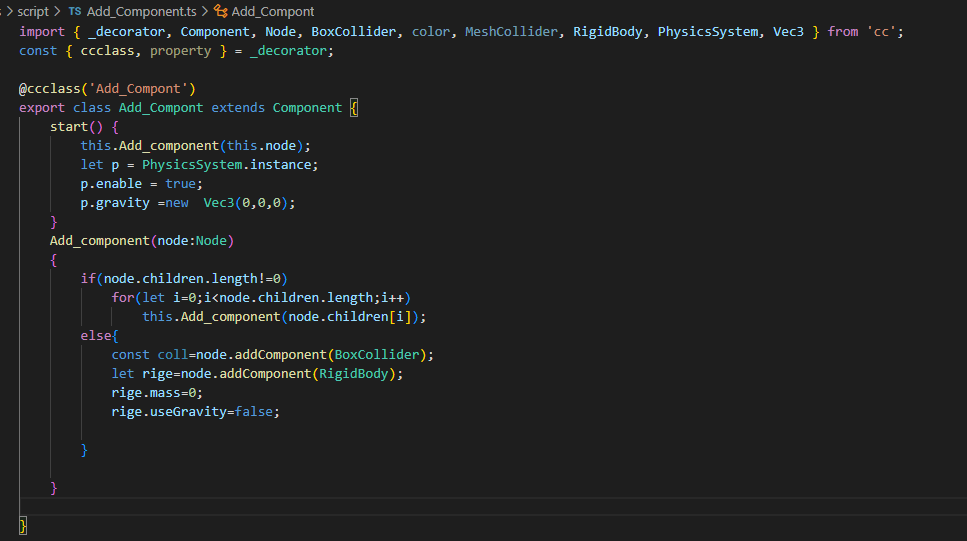The image size is (967, 541).
Task: Click 'addComponent(BoxCollider)' in the const coll line
Action: tap(331, 355)
